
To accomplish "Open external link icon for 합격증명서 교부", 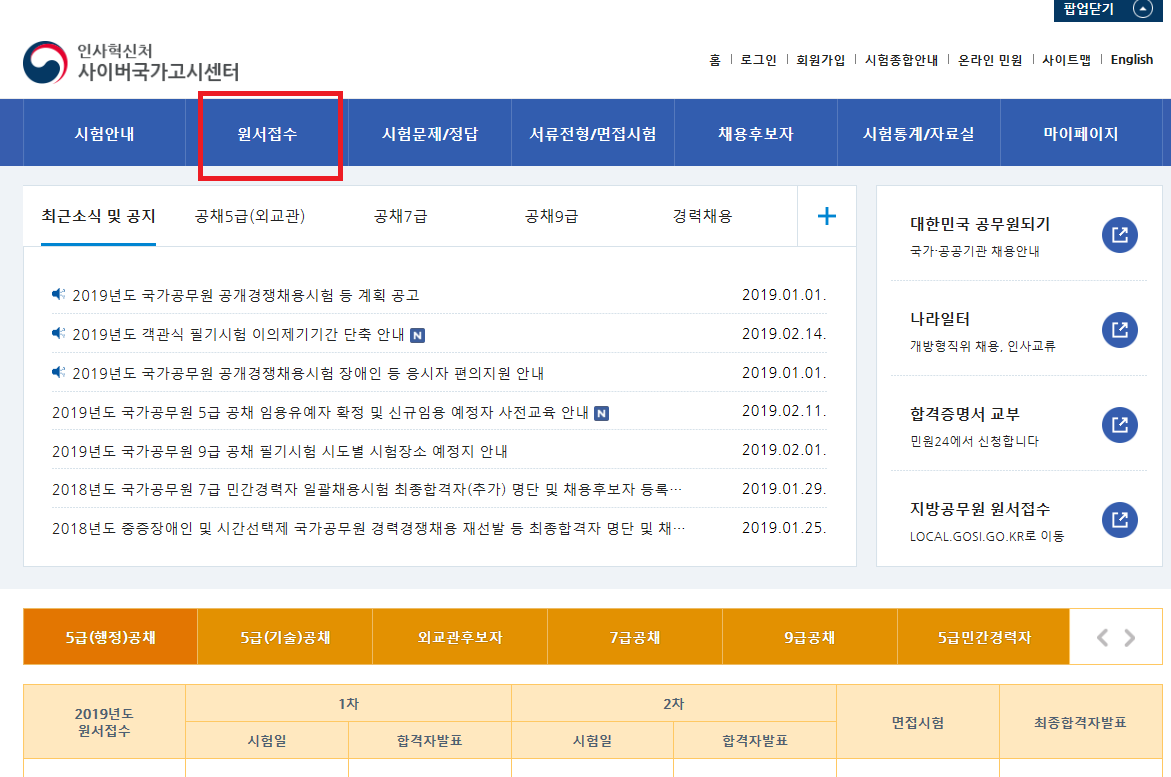I will [1120, 424].
